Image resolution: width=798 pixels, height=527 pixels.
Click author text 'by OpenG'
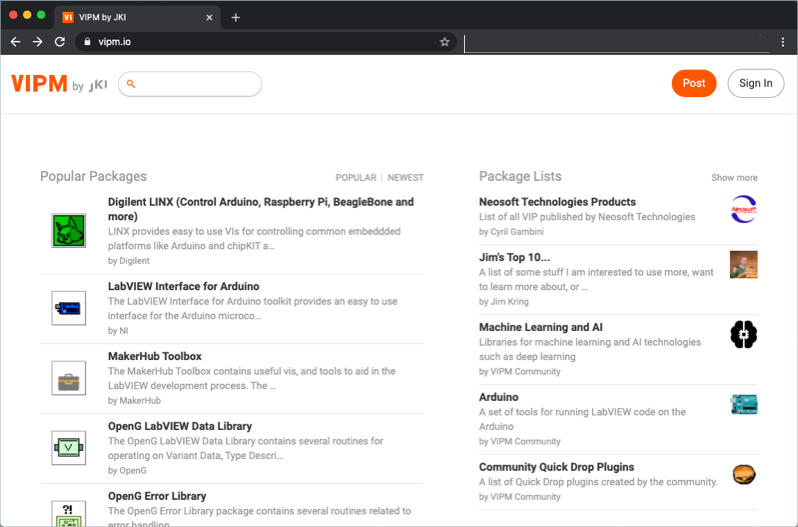[x=127, y=471]
